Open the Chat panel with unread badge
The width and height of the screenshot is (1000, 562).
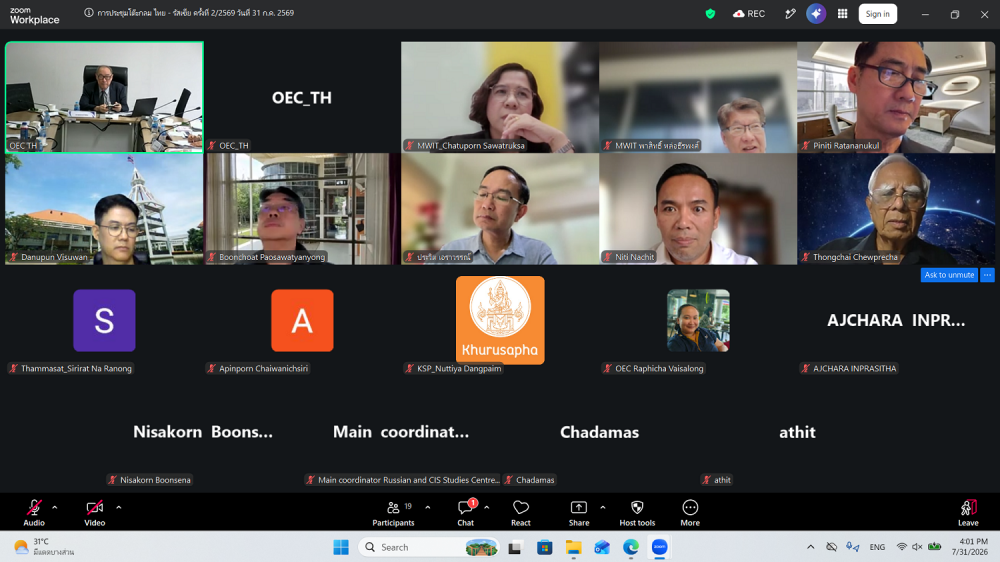tap(466, 512)
